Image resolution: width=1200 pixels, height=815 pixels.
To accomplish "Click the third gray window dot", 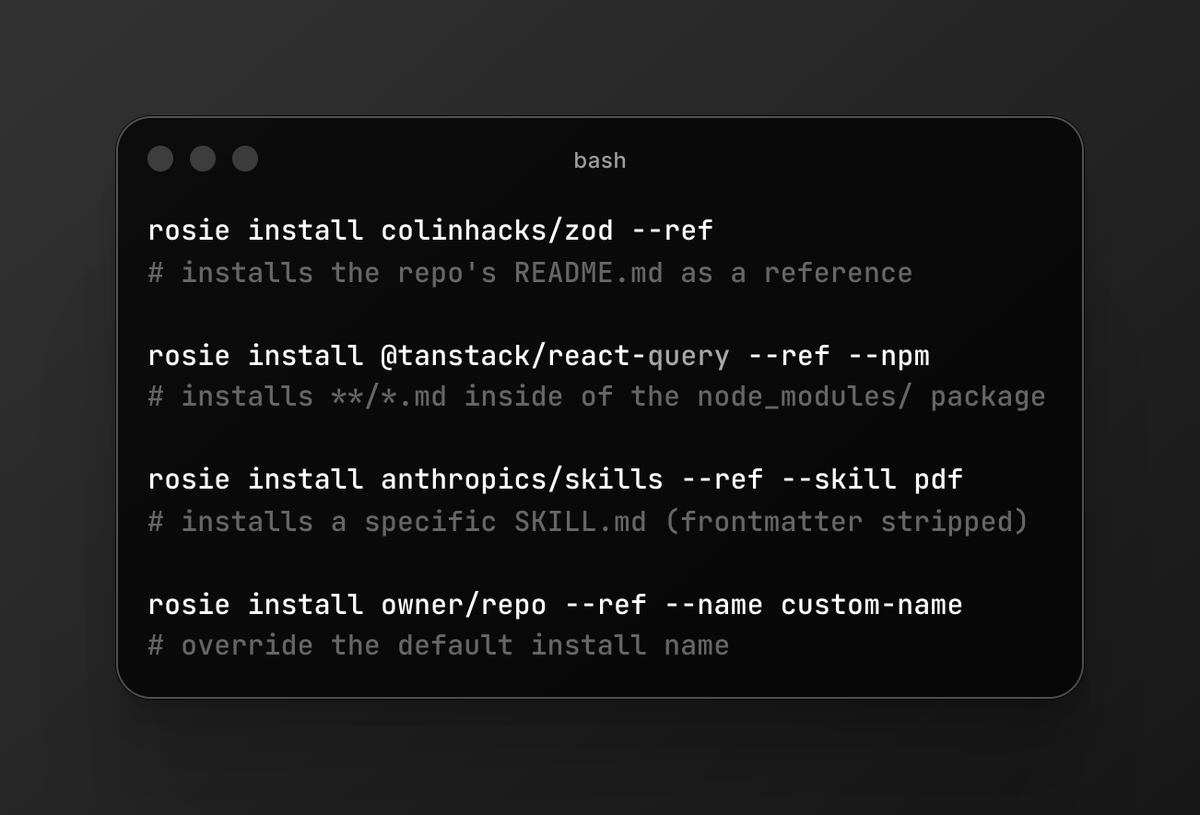I will pyautogui.click(x=245, y=159).
